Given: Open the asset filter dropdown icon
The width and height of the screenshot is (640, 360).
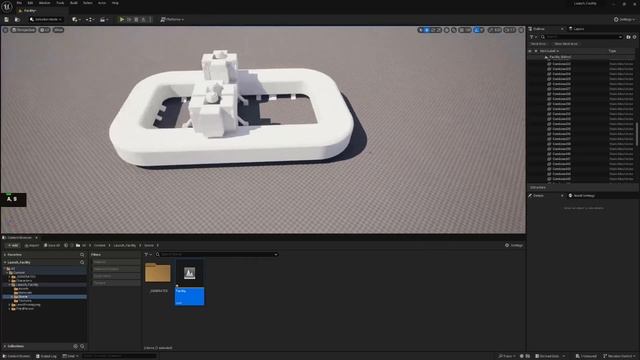Looking at the screenshot, I should point(147,255).
